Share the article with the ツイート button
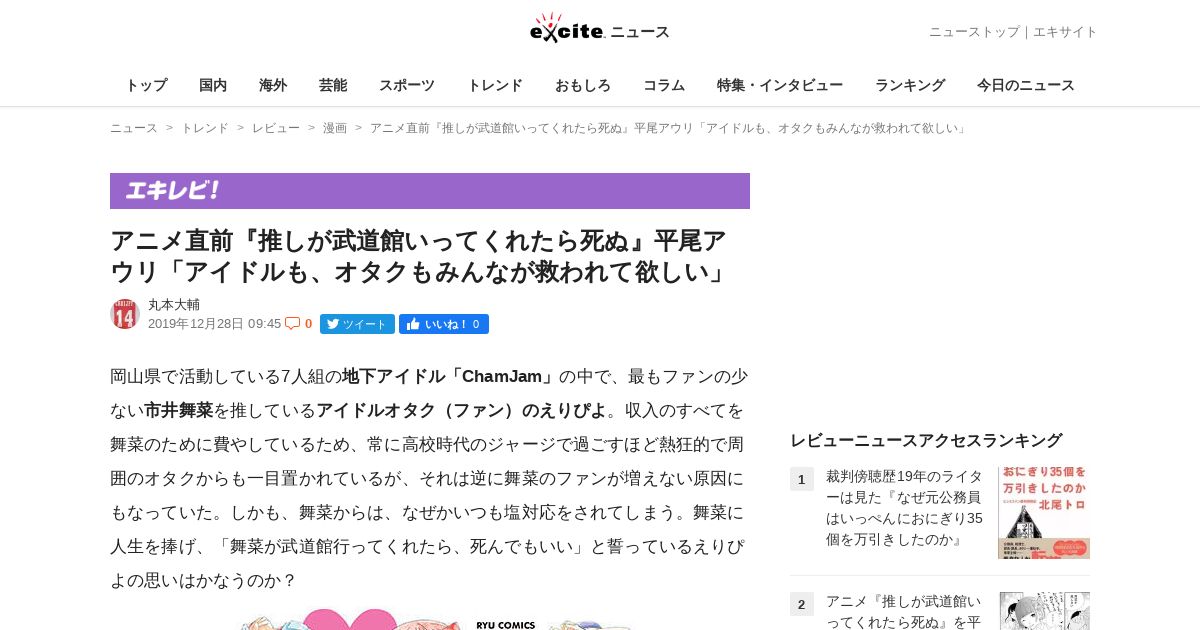This screenshot has height=630, width=1200. (357, 324)
